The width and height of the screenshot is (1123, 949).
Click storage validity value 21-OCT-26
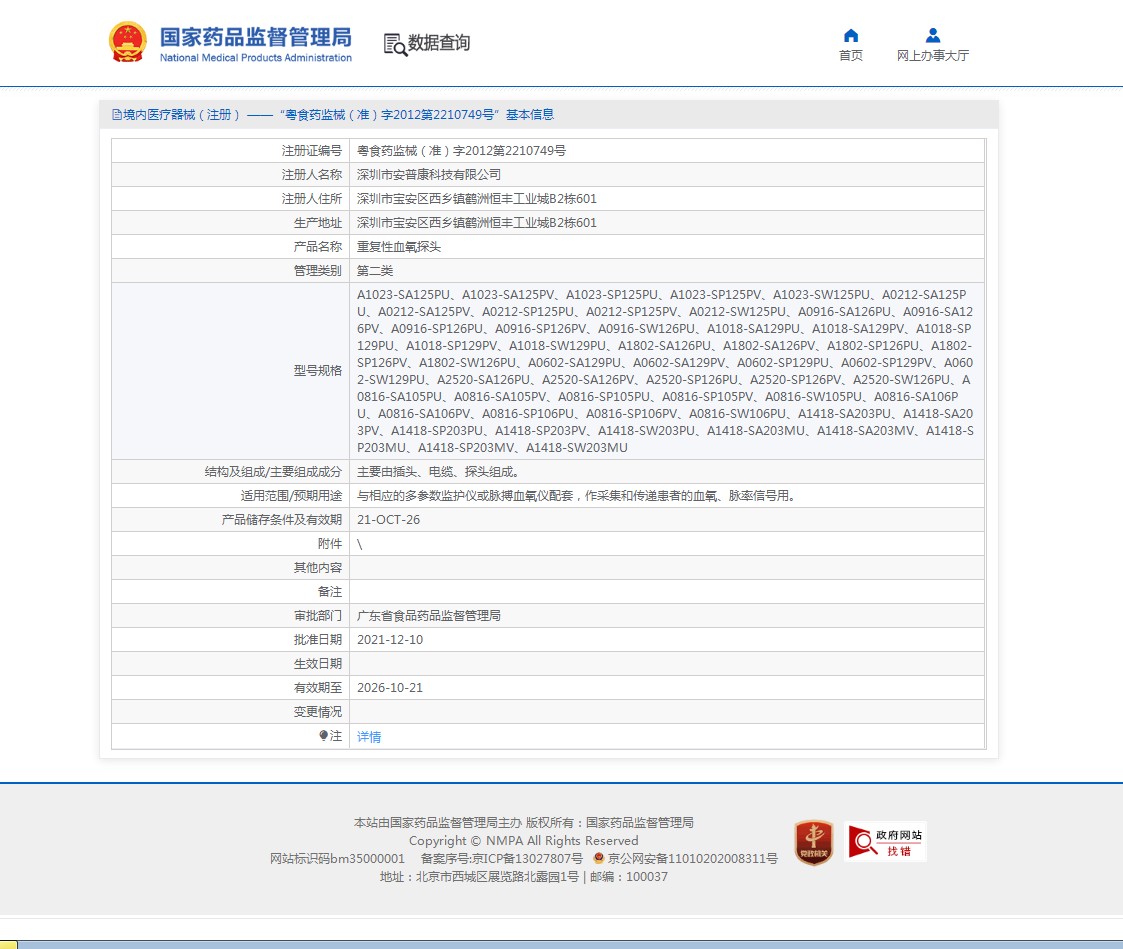pos(388,520)
